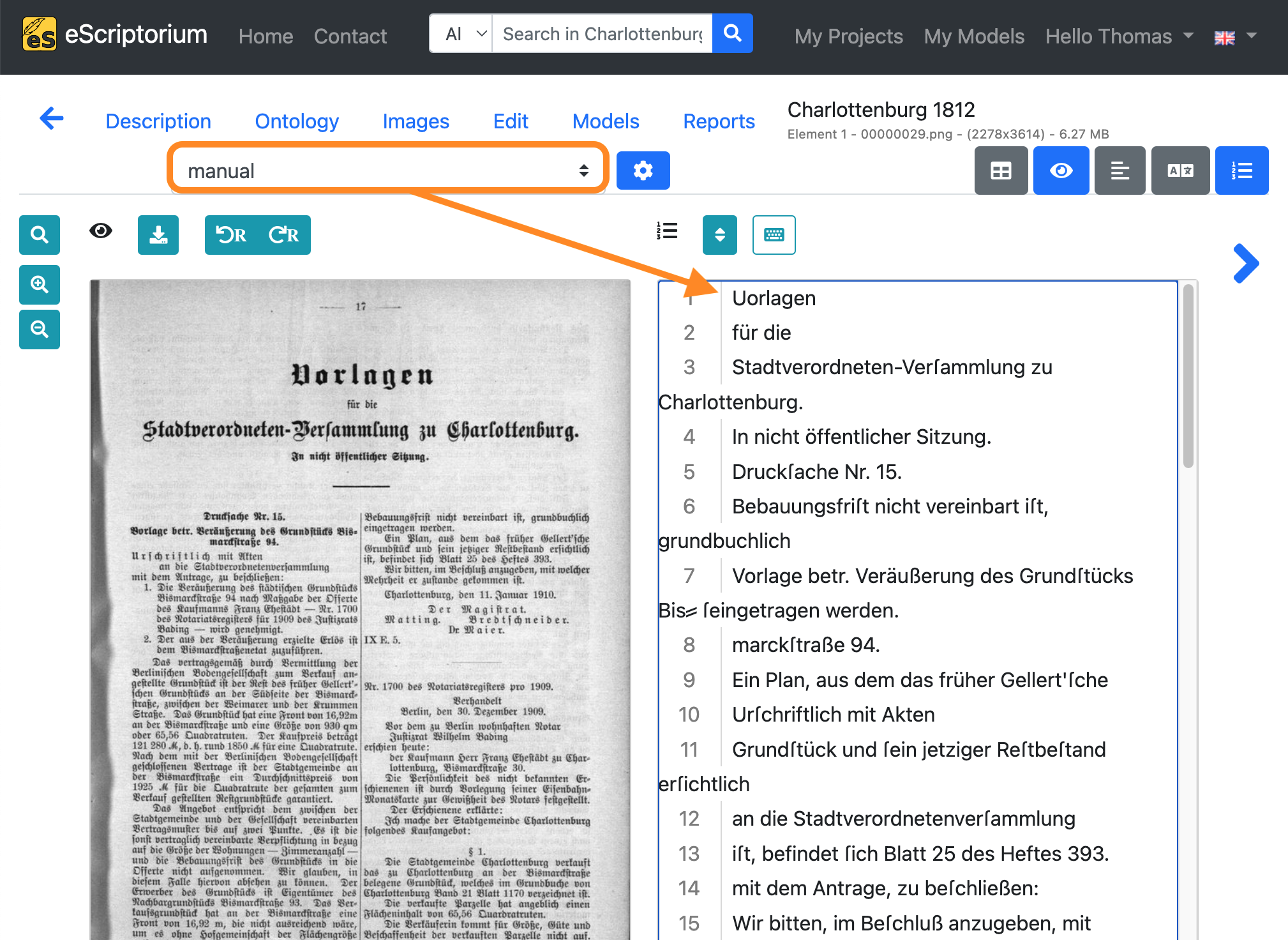Click transcription line Druckſache Nr. 15.
Screen dimensions: 1288x940
click(x=816, y=472)
